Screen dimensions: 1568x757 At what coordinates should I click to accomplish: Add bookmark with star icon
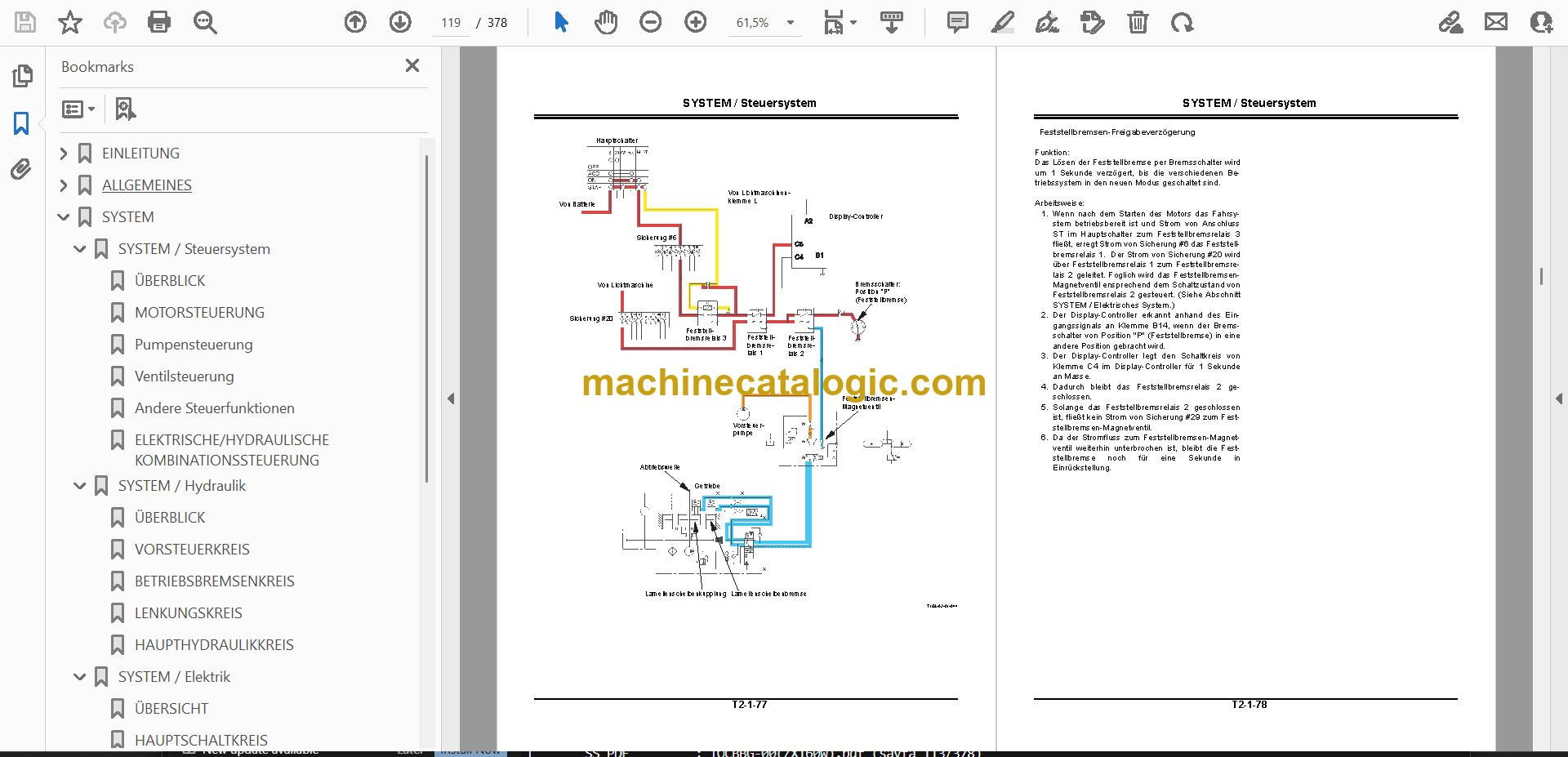(70, 22)
